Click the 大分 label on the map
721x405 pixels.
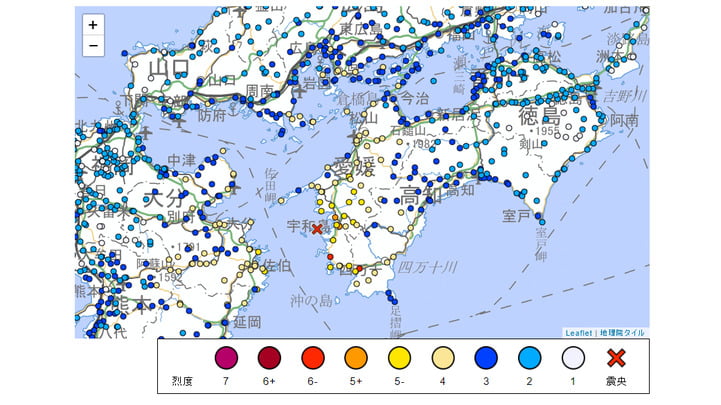click(166, 197)
